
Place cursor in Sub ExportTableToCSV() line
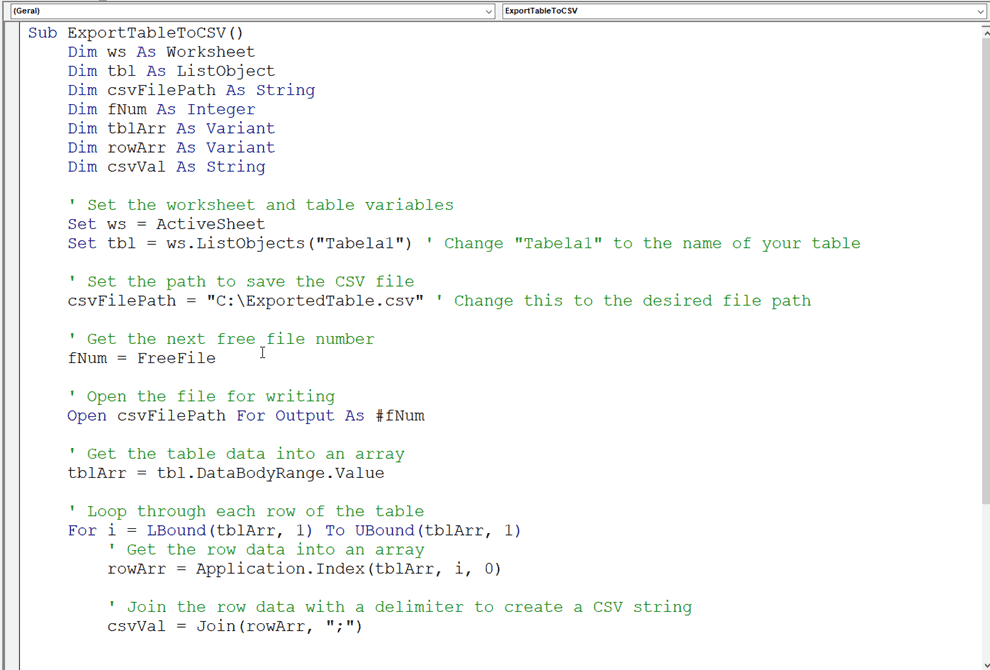pos(136,33)
